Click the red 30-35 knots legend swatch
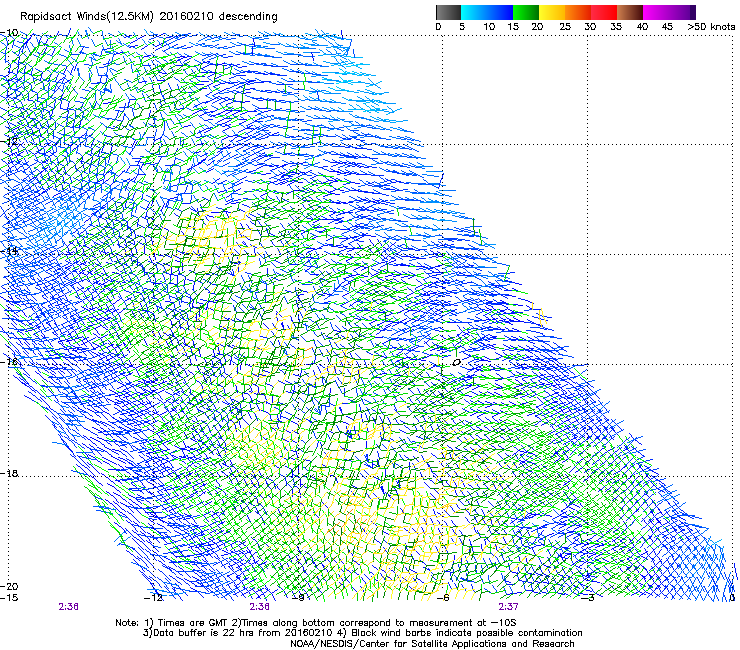 [x=604, y=12]
